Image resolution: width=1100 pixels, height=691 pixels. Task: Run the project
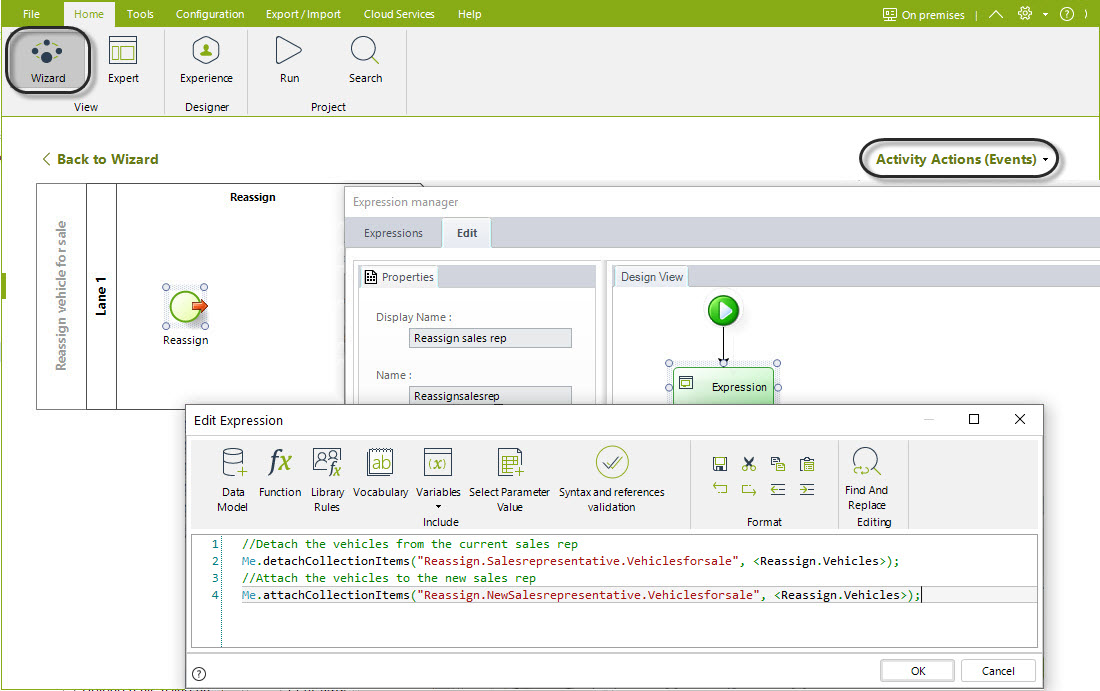pos(289,60)
